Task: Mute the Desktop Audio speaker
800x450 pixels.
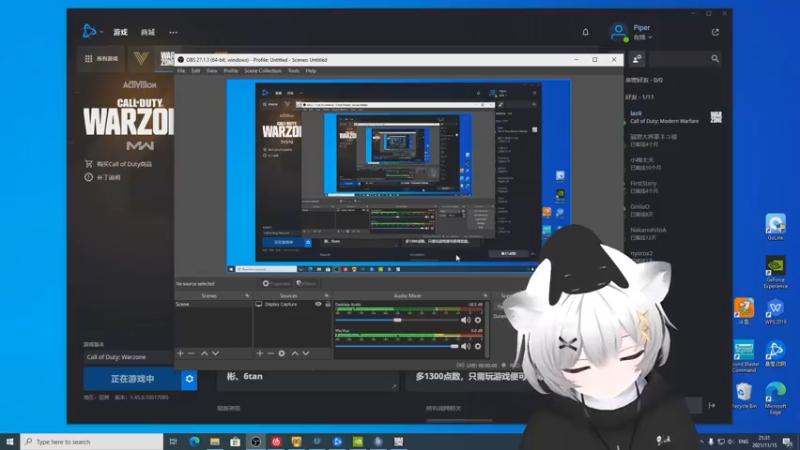Action: coord(465,320)
